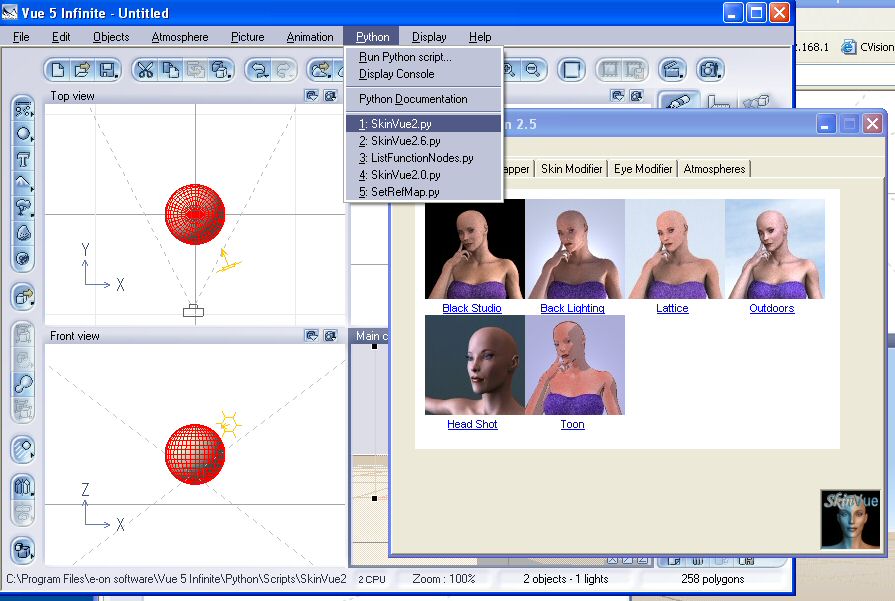Add a plant with the tree icon
Image resolution: width=895 pixels, height=601 pixels.
pos(23,208)
